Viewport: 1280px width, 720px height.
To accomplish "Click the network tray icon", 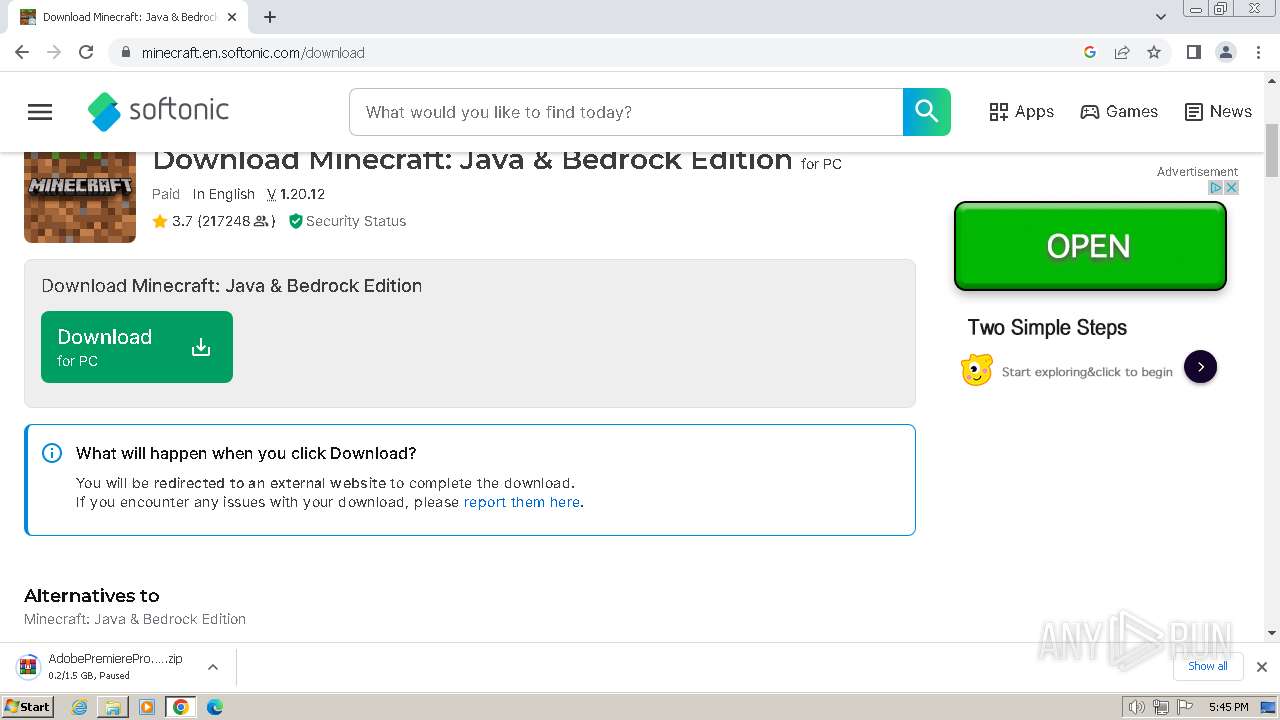I will pyautogui.click(x=1161, y=707).
